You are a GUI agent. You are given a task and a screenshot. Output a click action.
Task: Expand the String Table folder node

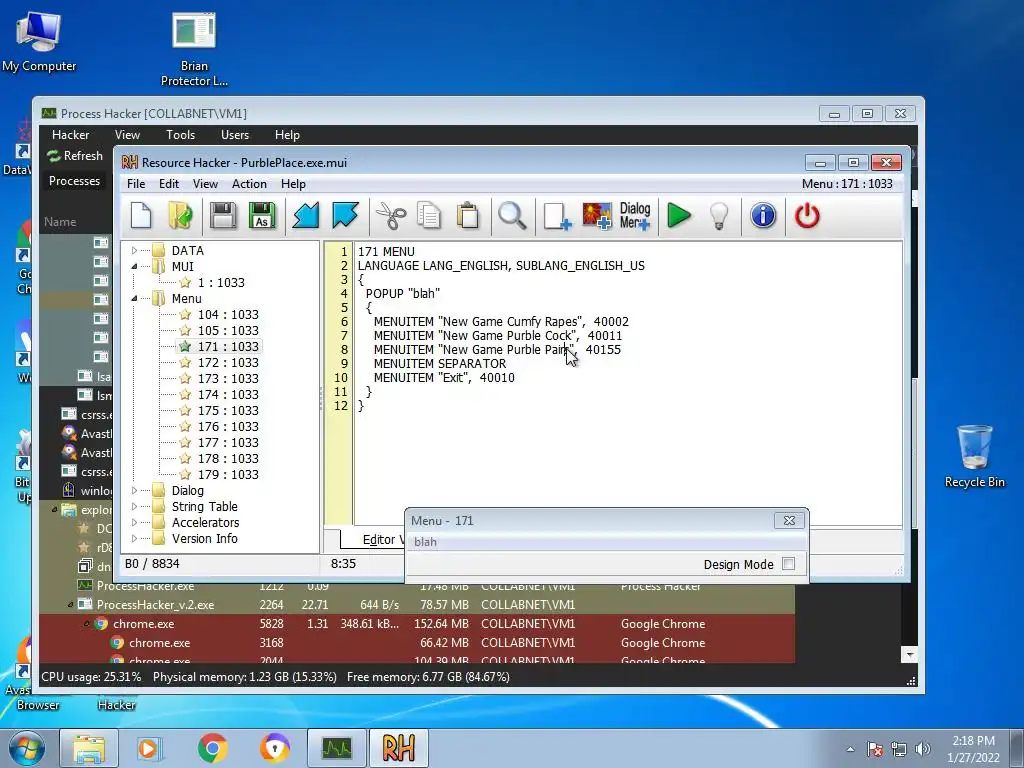click(x=135, y=507)
